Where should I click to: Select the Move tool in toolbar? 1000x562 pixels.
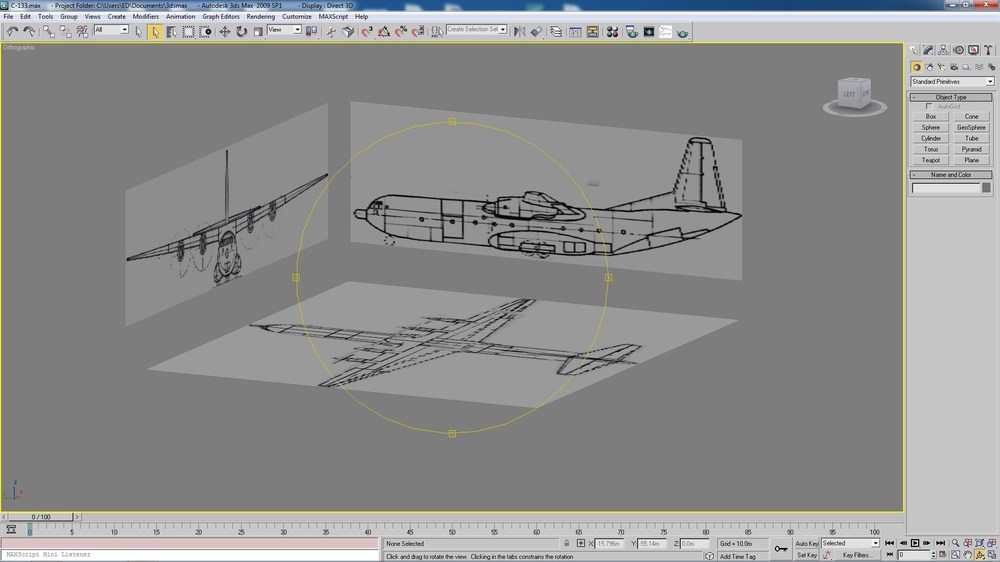(x=224, y=31)
